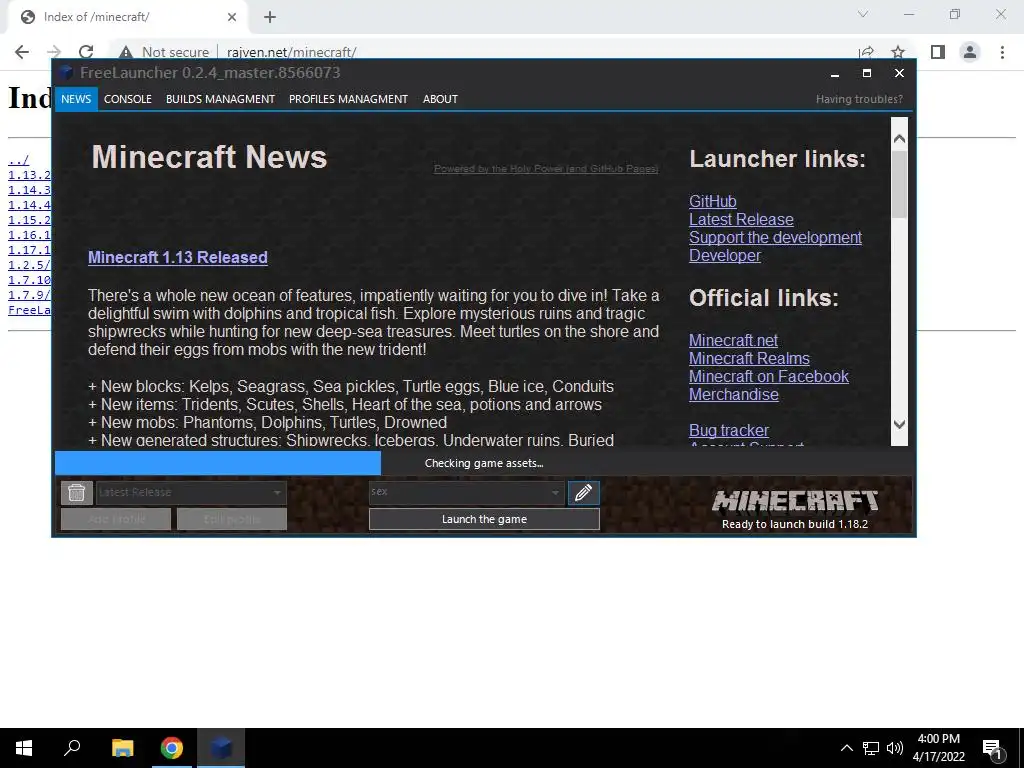
Task: Bookmark this page star icon
Action: [898, 52]
